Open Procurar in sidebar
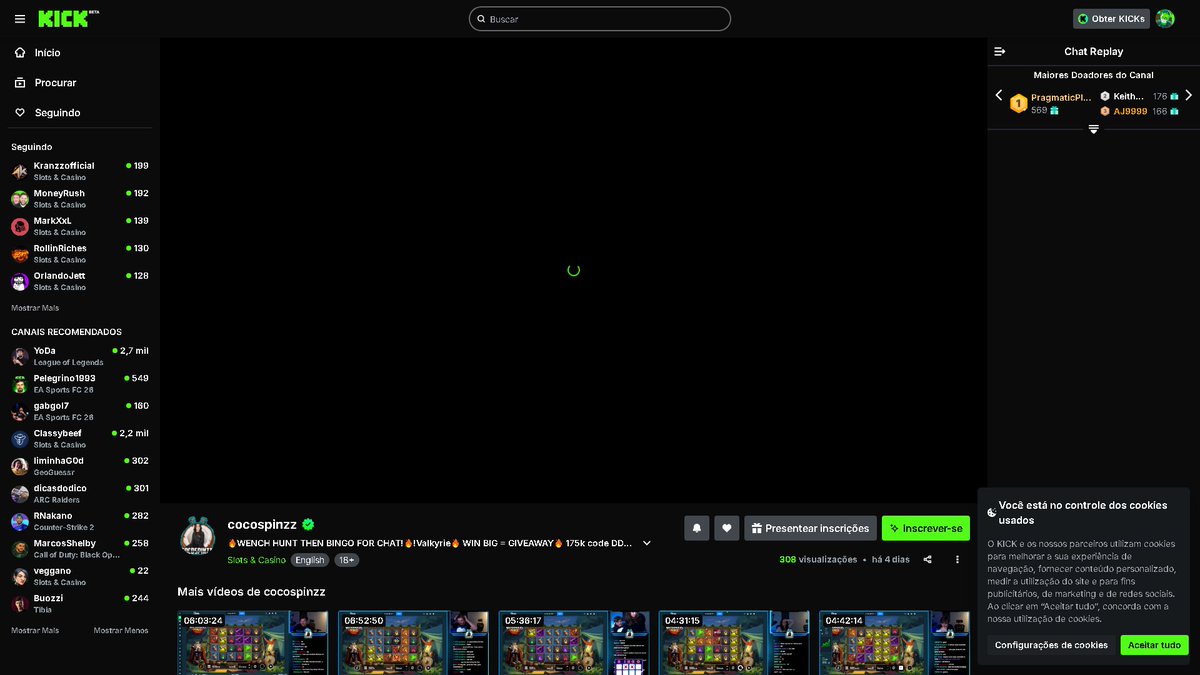The width and height of the screenshot is (1200, 675). (80, 82)
